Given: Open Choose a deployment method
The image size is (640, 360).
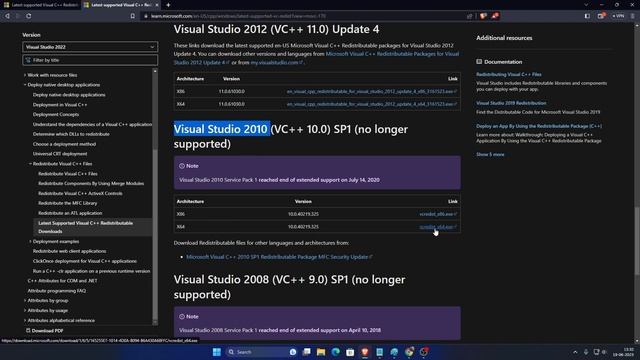Looking at the screenshot, I should click(64, 144).
